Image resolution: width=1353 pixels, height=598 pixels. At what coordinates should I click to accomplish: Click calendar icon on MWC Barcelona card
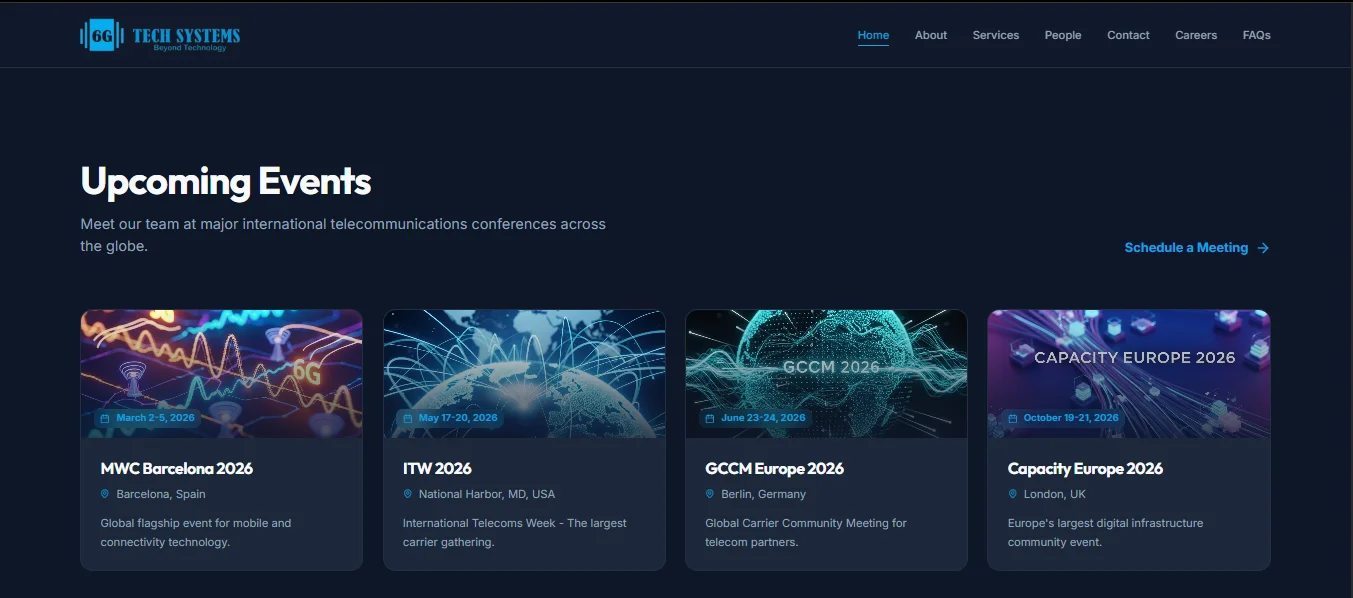[x=105, y=418]
